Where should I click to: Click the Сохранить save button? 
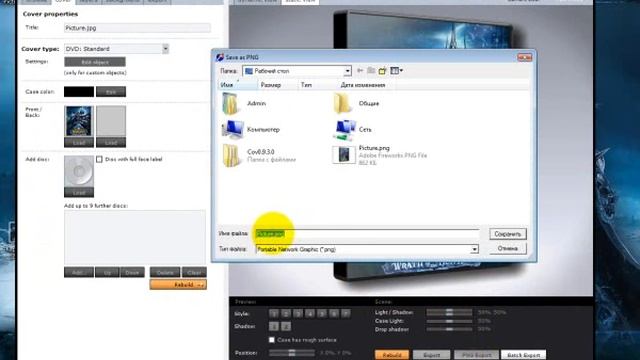(508, 234)
